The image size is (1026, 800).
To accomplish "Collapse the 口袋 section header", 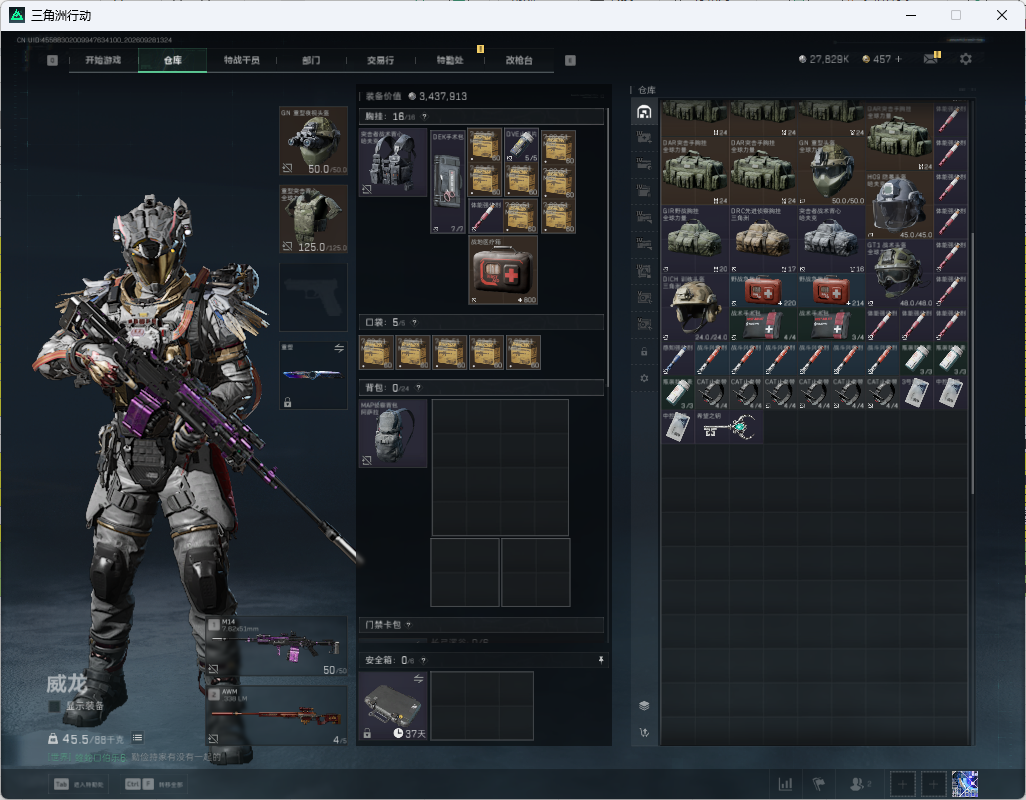I will pyautogui.click(x=481, y=322).
